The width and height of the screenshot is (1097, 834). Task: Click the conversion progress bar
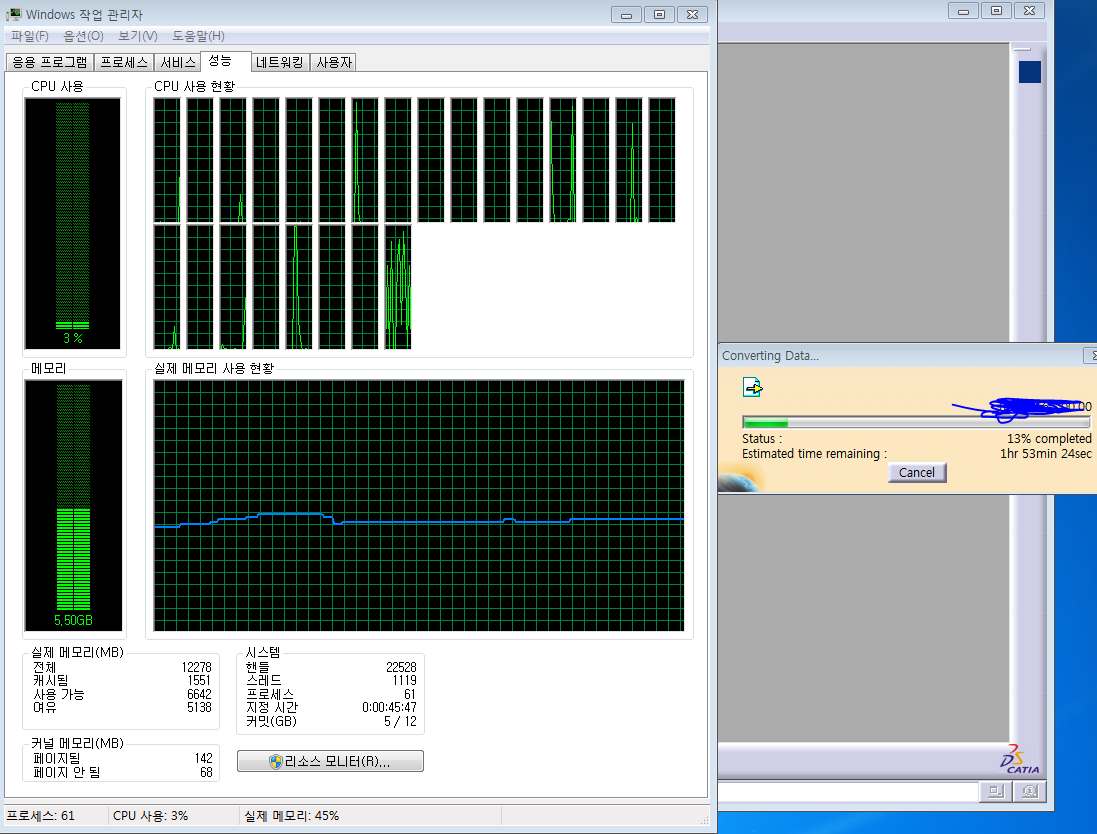coord(916,423)
